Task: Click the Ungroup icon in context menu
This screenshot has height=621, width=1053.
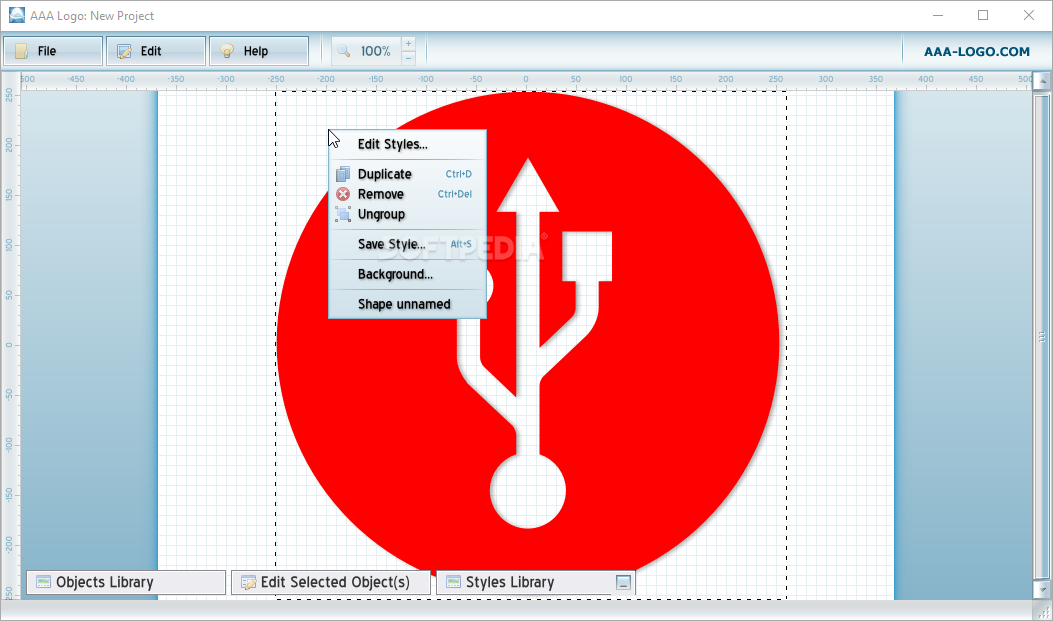Action: point(343,214)
